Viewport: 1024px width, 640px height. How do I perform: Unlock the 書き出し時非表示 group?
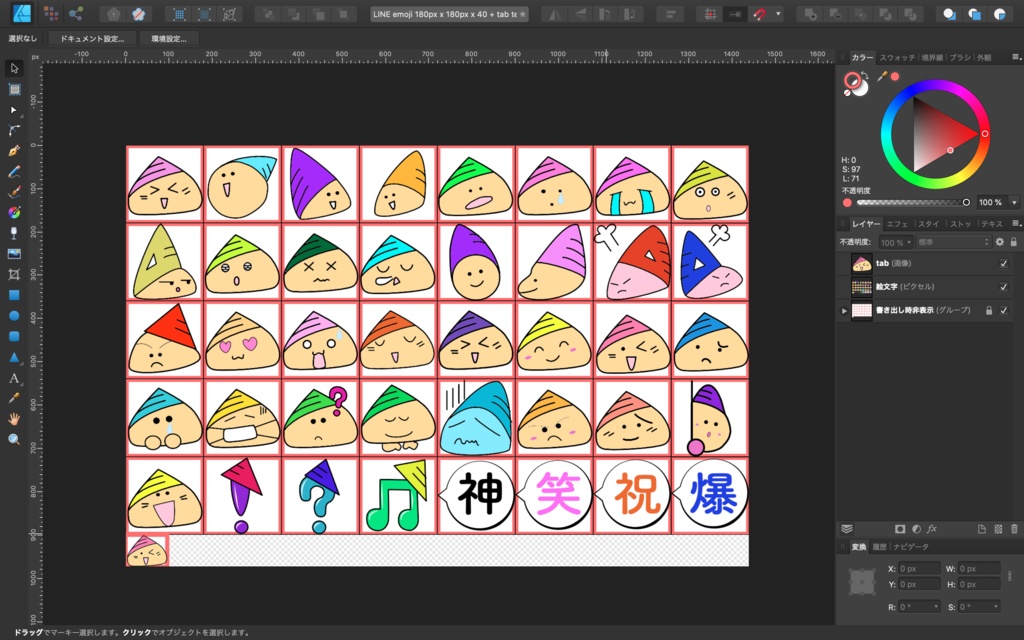tap(988, 310)
